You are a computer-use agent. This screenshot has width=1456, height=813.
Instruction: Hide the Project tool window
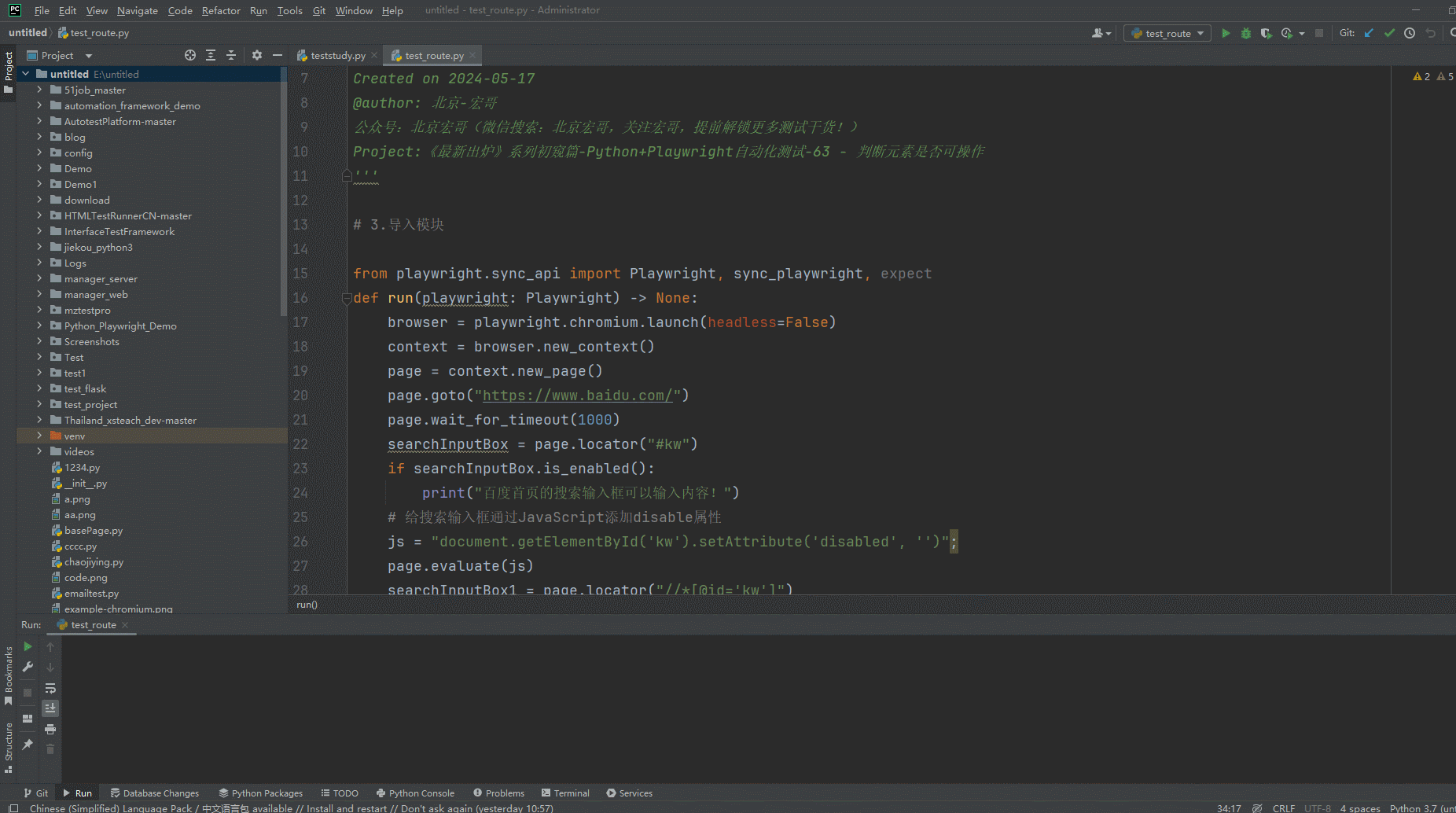(278, 55)
